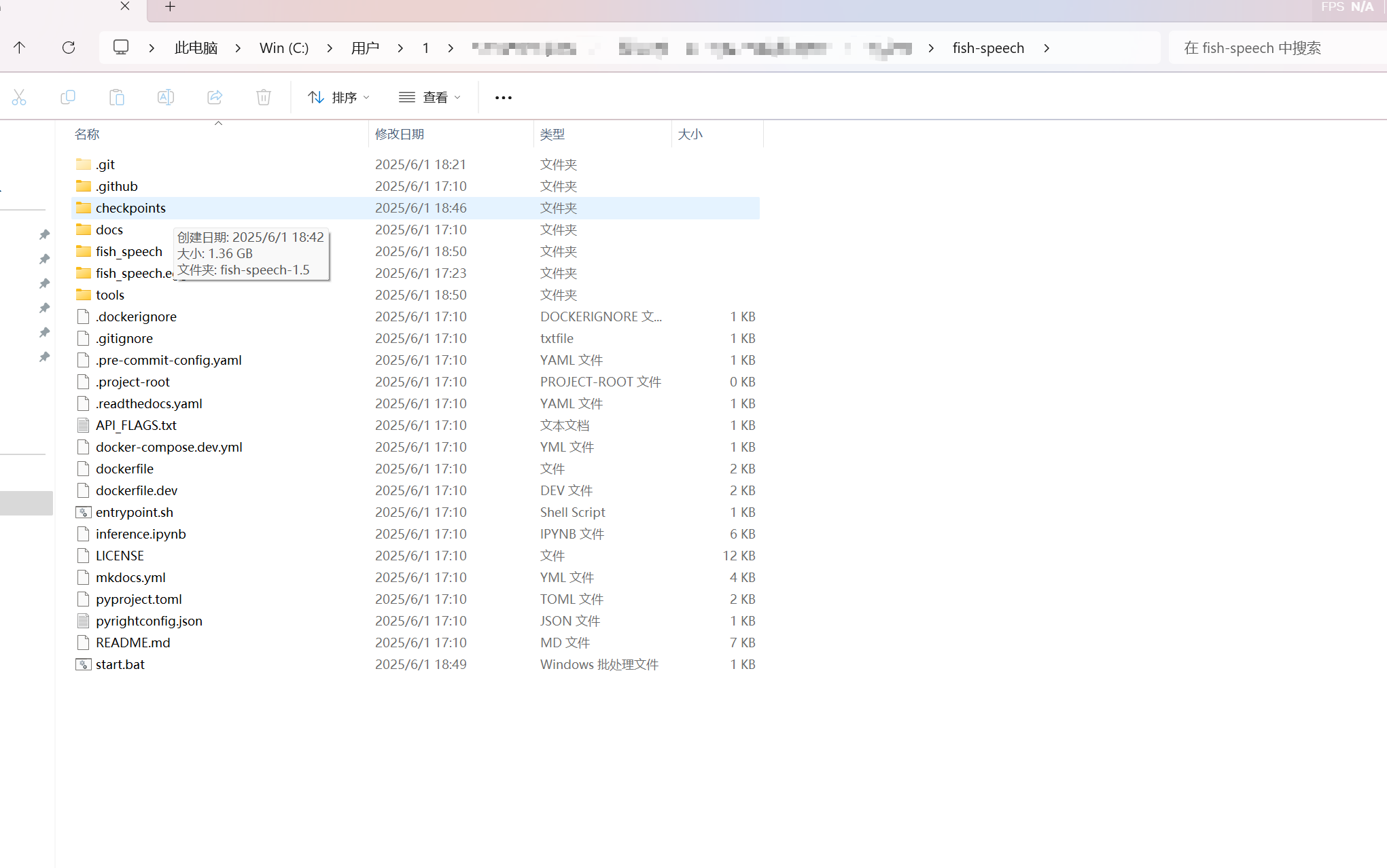Select the Rename icon in the toolbar
Image resolution: width=1387 pixels, height=868 pixels.
(165, 97)
